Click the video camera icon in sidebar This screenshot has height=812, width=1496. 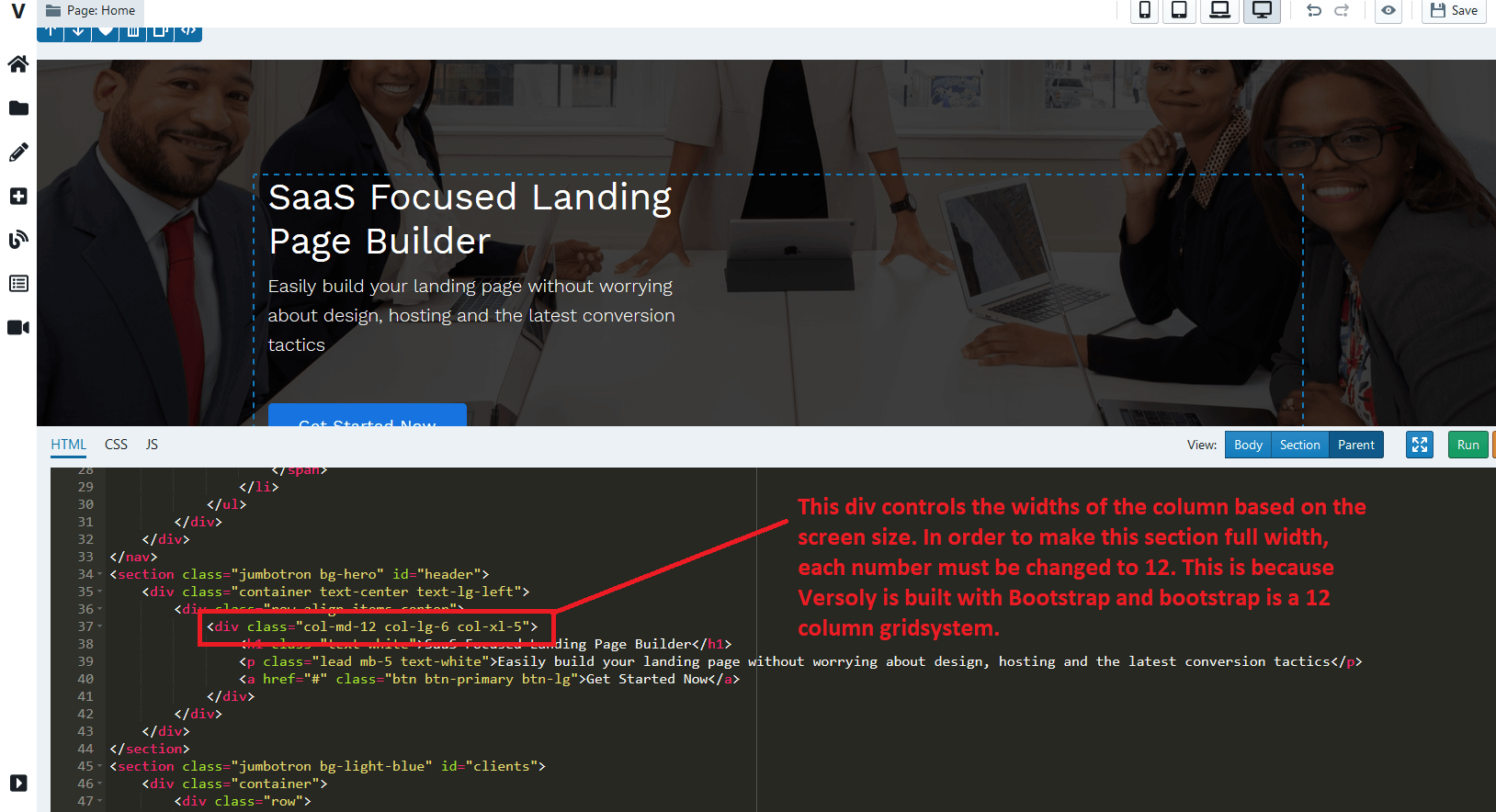point(18,328)
